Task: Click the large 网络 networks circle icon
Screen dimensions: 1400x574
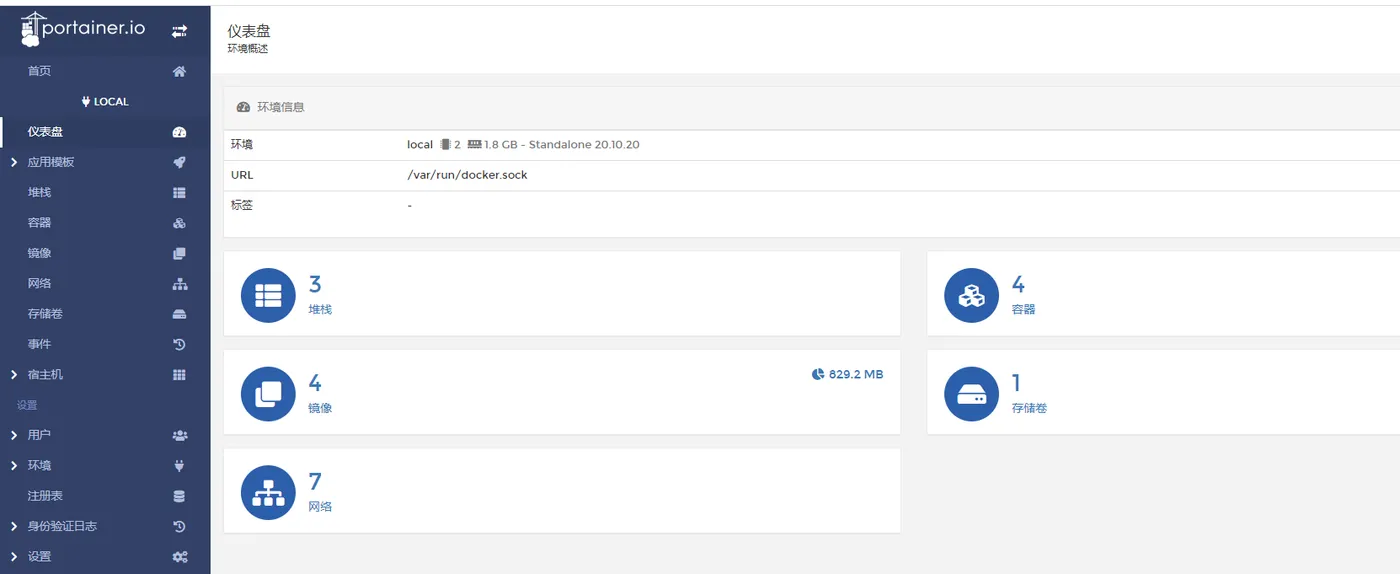Action: (268, 493)
